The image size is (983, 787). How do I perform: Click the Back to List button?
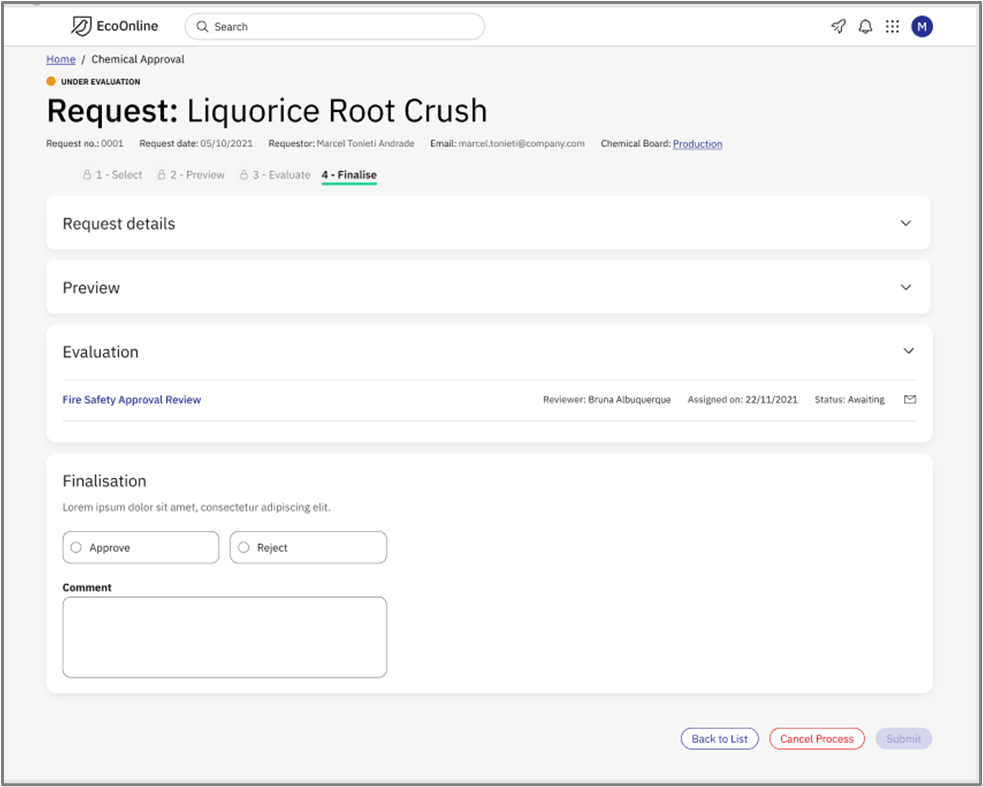pyautogui.click(x=719, y=739)
